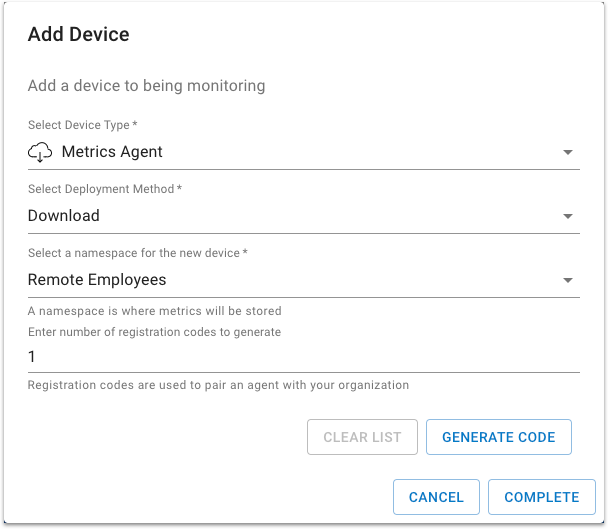
Task: Cancel the Add Device dialog
Action: [436, 497]
